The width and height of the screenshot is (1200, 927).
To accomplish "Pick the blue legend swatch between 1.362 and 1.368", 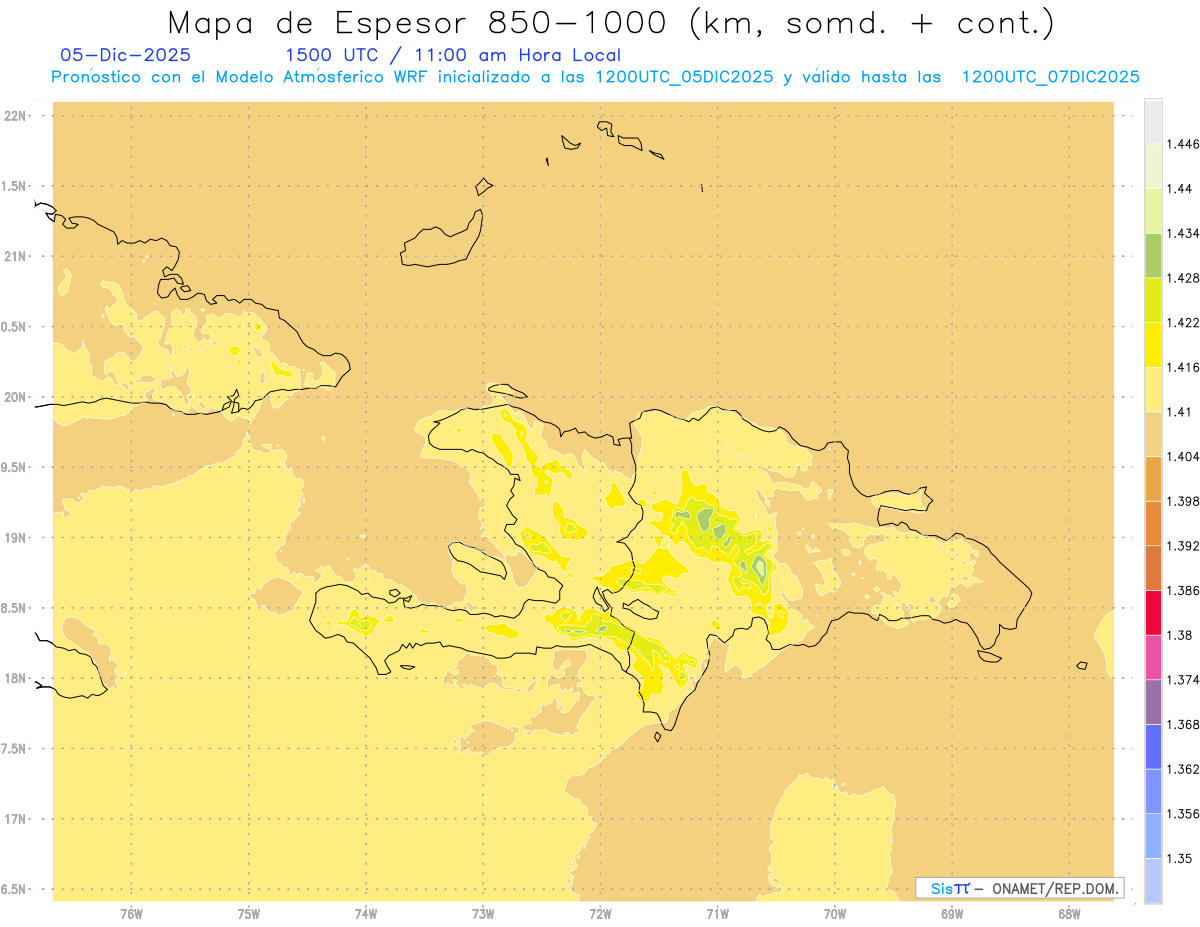I will pos(1153,746).
